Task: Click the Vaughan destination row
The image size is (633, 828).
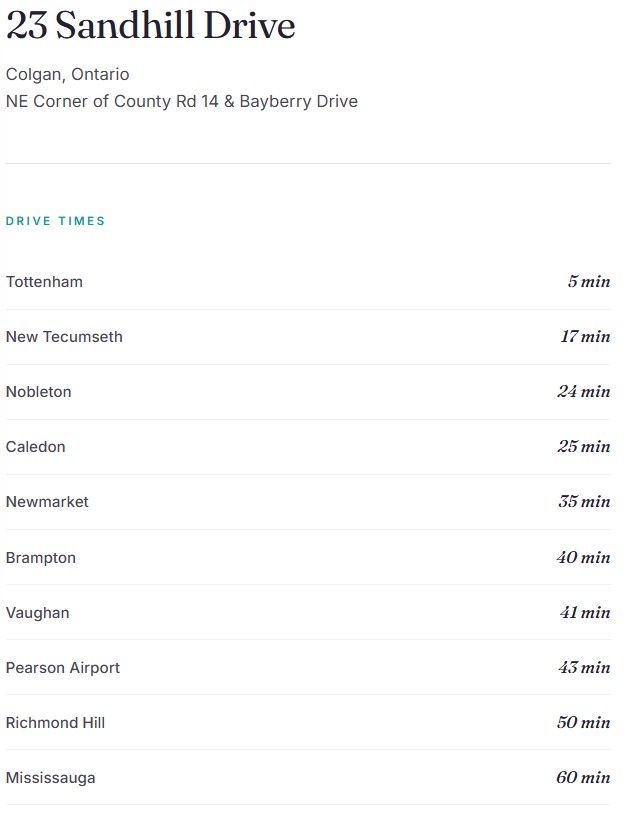Action: click(x=308, y=613)
